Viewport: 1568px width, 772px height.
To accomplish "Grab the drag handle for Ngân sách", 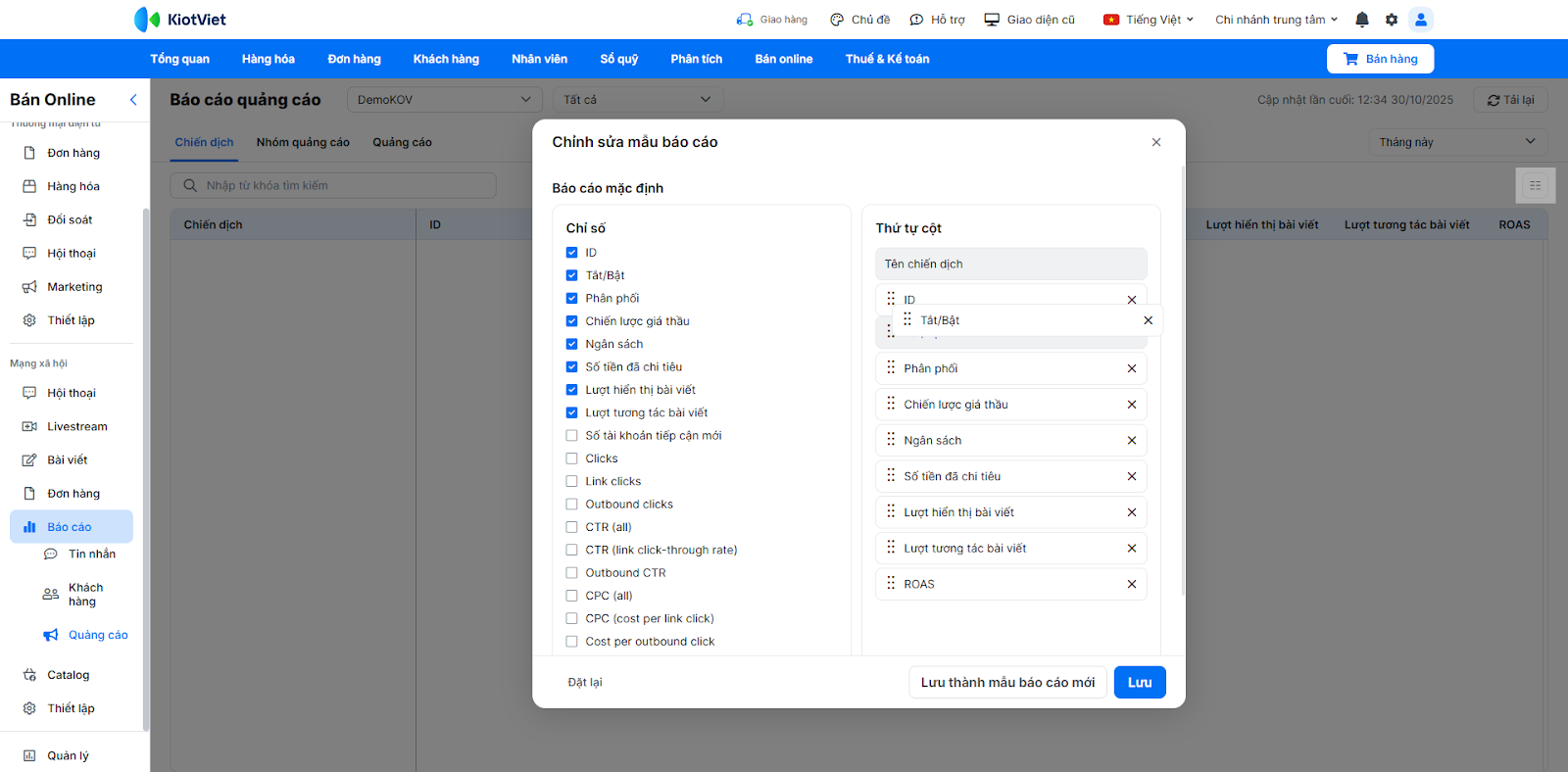I will point(891,440).
